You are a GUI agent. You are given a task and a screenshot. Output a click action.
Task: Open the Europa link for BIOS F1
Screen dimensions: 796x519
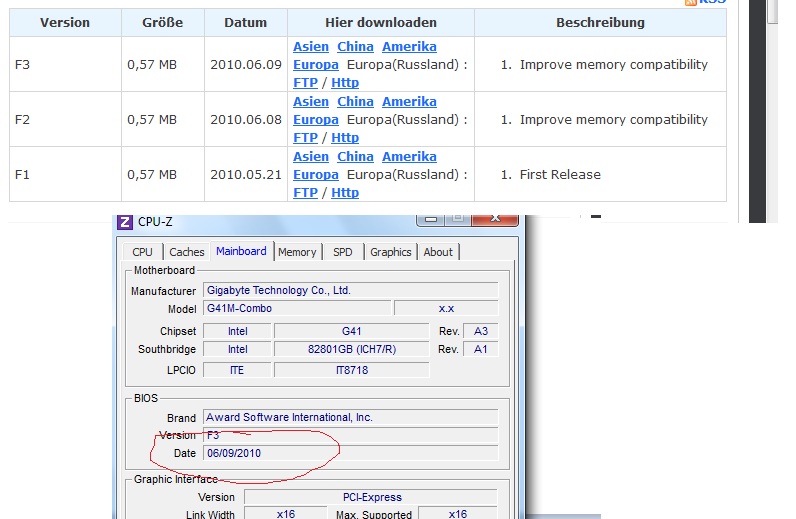click(x=316, y=175)
